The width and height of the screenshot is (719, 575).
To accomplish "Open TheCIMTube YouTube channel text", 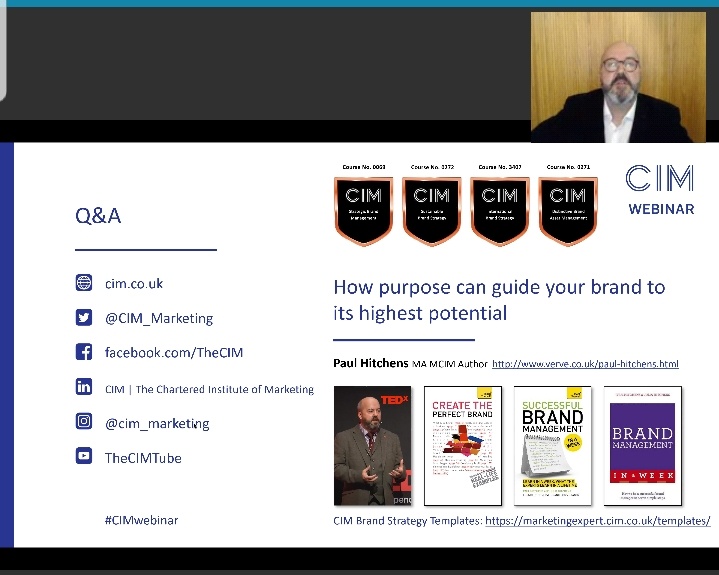I will pyautogui.click(x=143, y=458).
